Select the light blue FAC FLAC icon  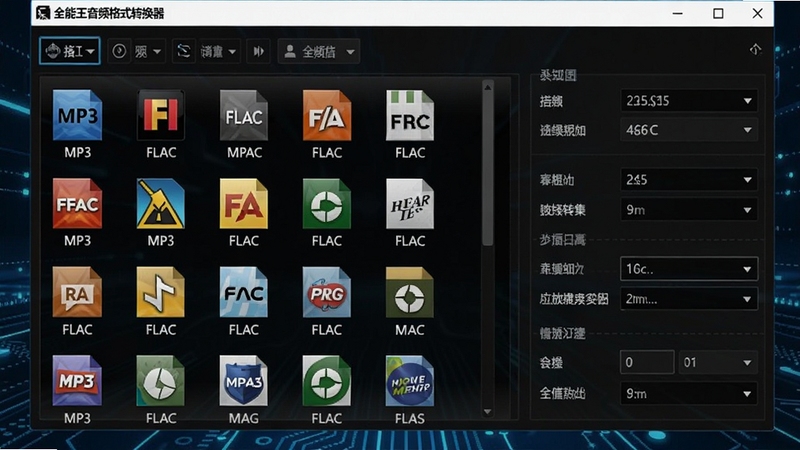point(244,292)
